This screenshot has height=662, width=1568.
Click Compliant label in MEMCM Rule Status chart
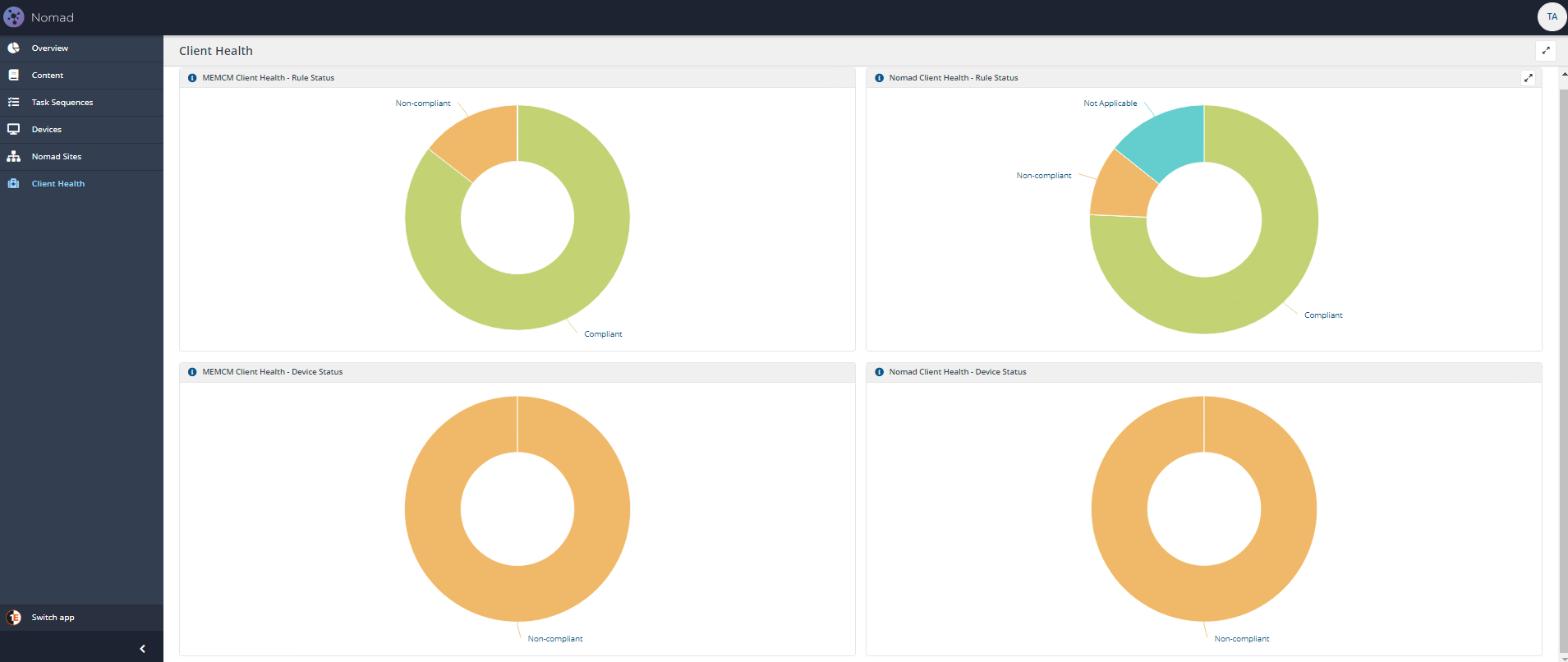603,334
